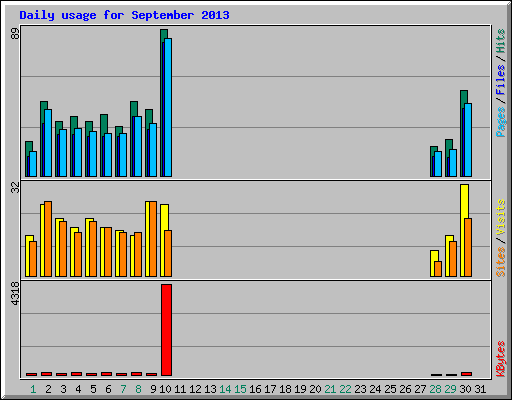Click day label '20' on the x-axis
Screen dimensions: 512x400
coord(315,389)
